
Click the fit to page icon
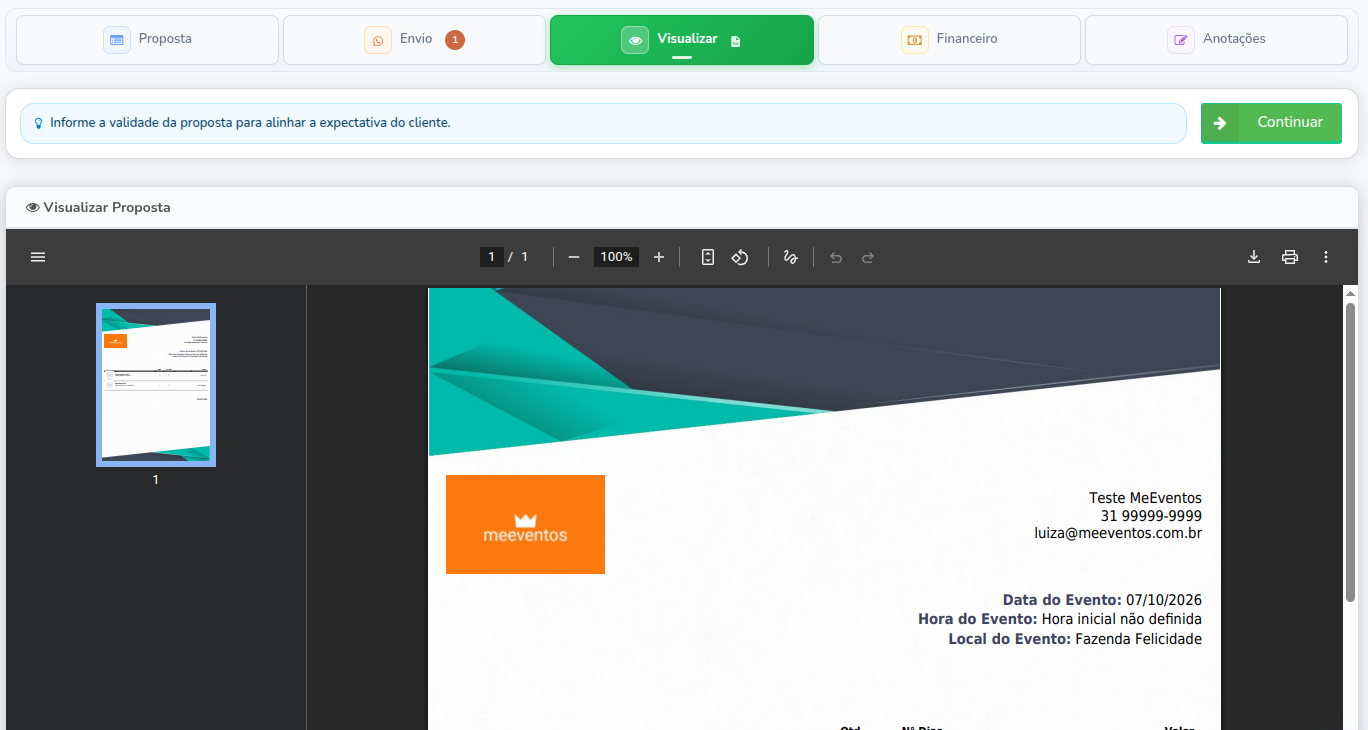tap(708, 257)
